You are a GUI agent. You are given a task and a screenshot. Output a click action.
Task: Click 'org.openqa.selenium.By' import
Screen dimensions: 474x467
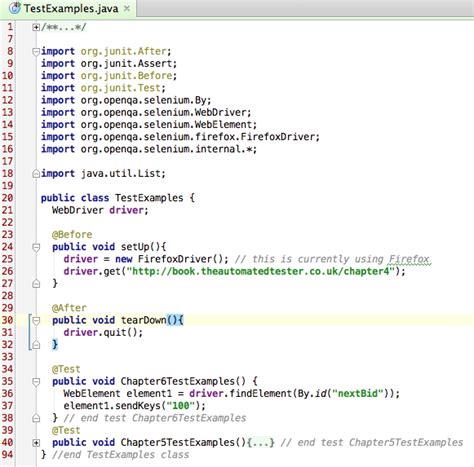pos(145,100)
